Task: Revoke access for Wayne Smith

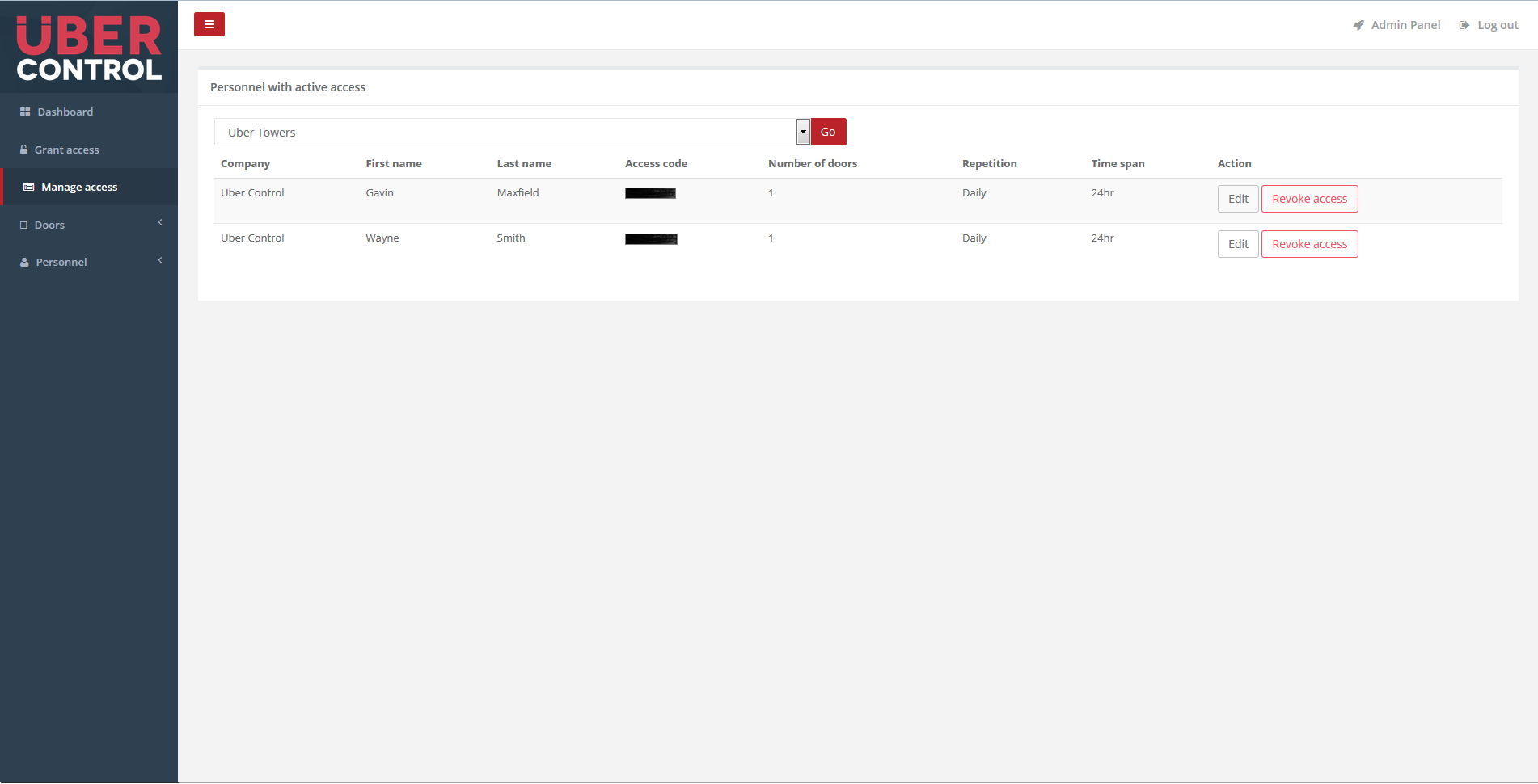Action: point(1309,244)
